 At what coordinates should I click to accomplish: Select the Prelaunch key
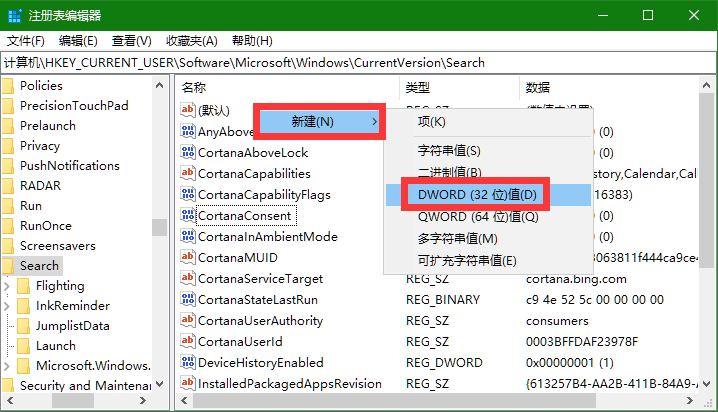pyautogui.click(x=48, y=126)
